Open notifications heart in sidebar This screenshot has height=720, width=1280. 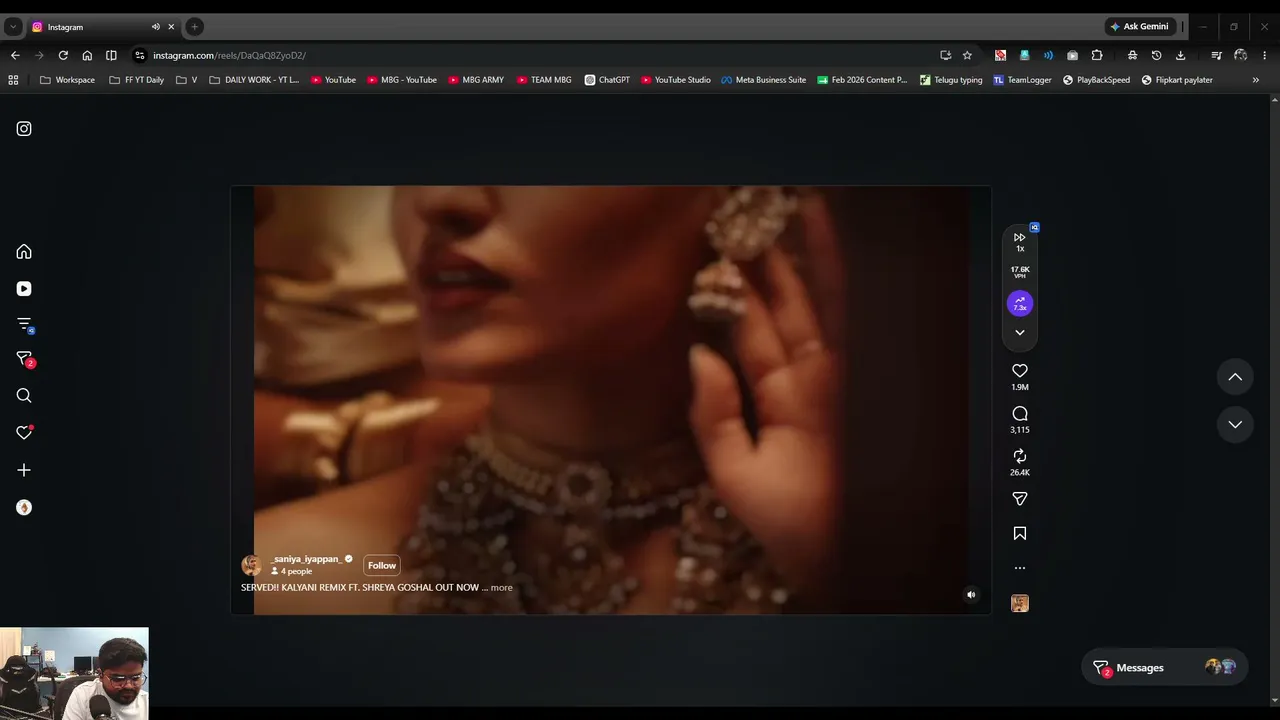pos(24,433)
